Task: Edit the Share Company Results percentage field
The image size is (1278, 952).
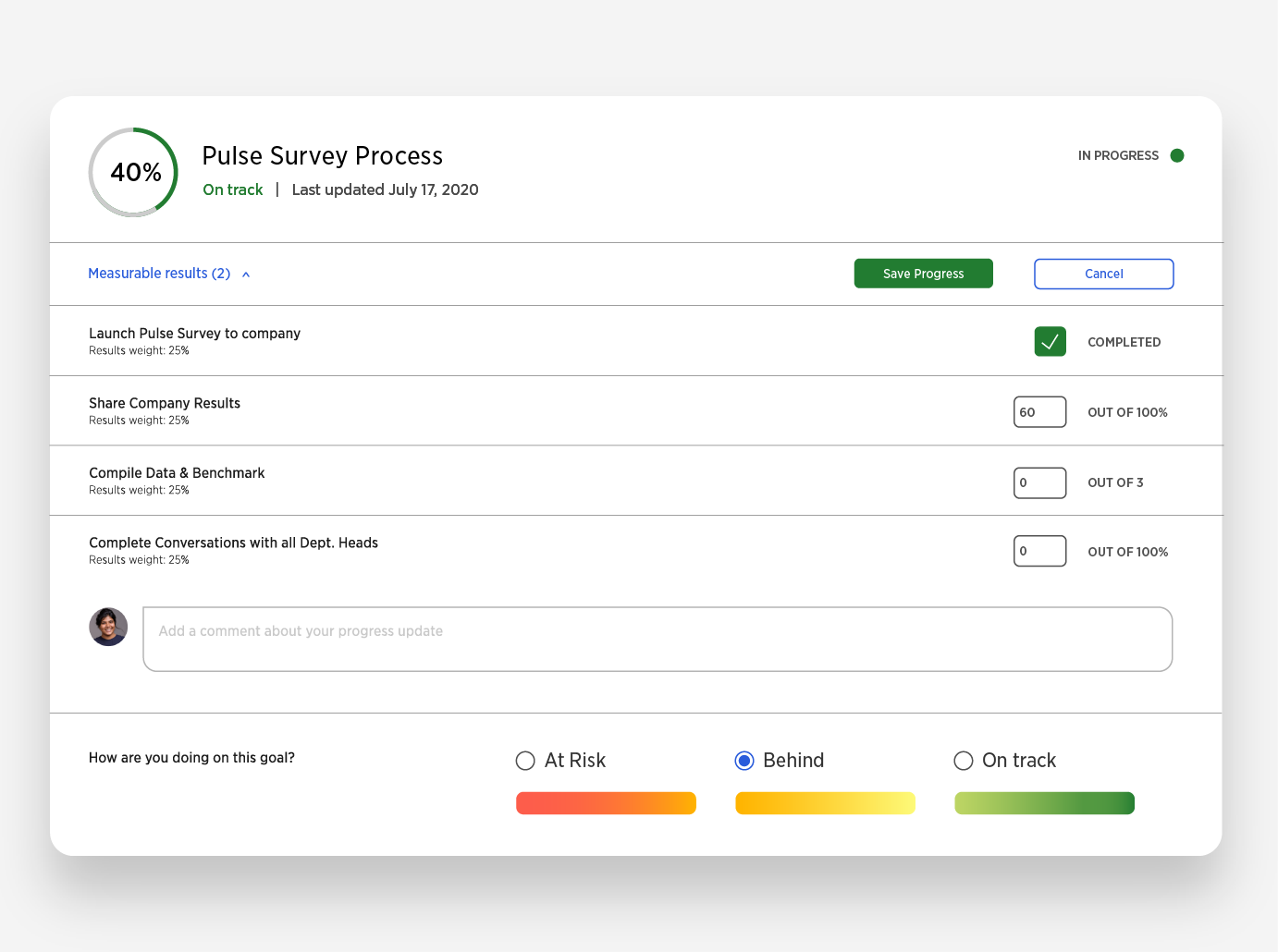Action: 1039,412
